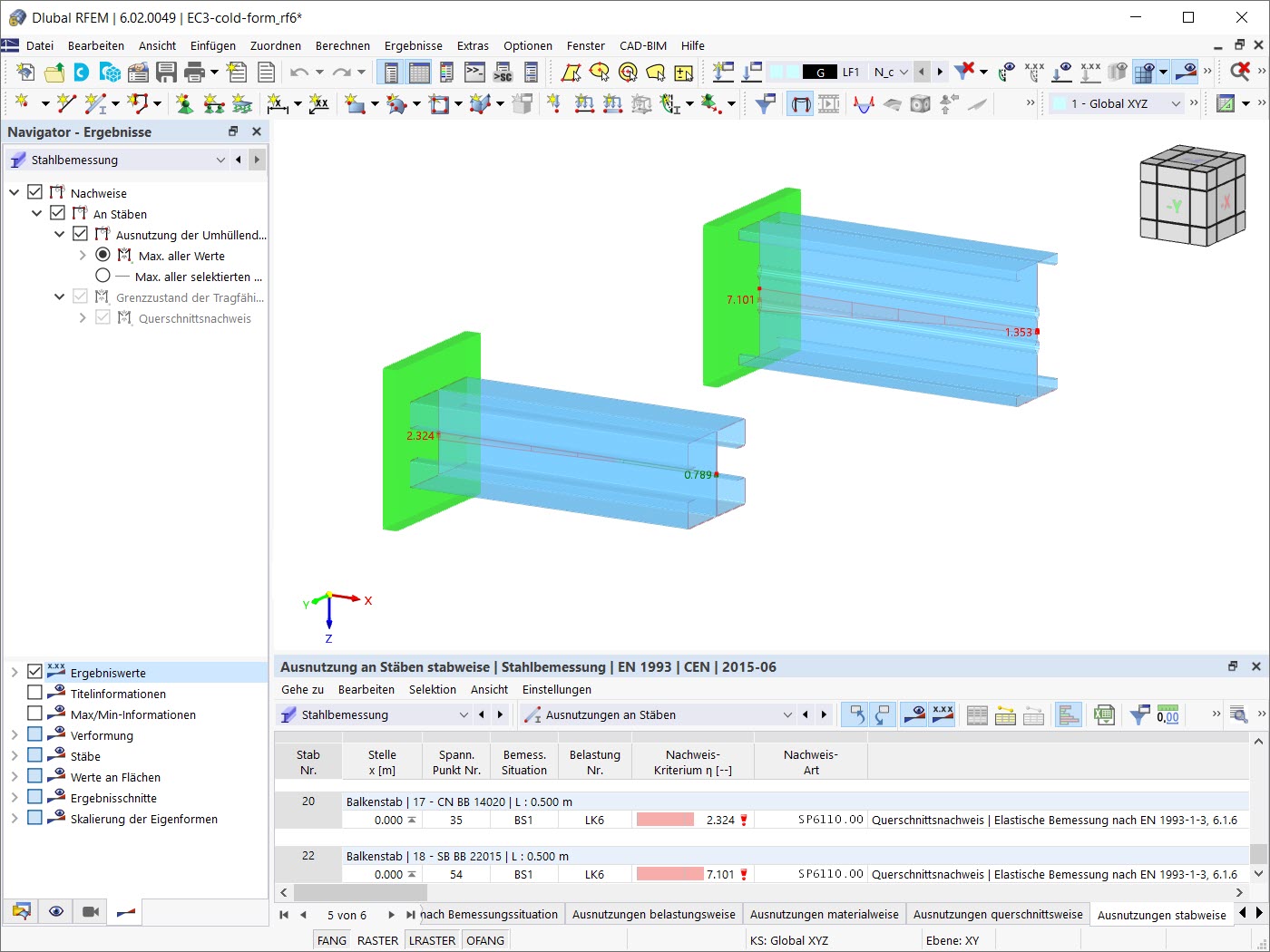This screenshot has width=1270, height=952.
Task: Toggle the An Stäben checkbox
Action: click(x=58, y=213)
